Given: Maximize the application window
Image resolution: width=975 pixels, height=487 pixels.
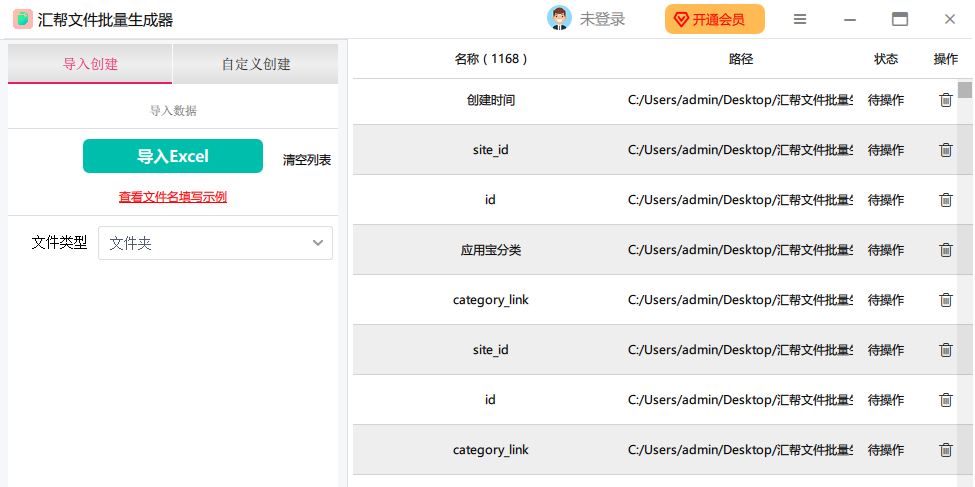Looking at the screenshot, I should (900, 19).
